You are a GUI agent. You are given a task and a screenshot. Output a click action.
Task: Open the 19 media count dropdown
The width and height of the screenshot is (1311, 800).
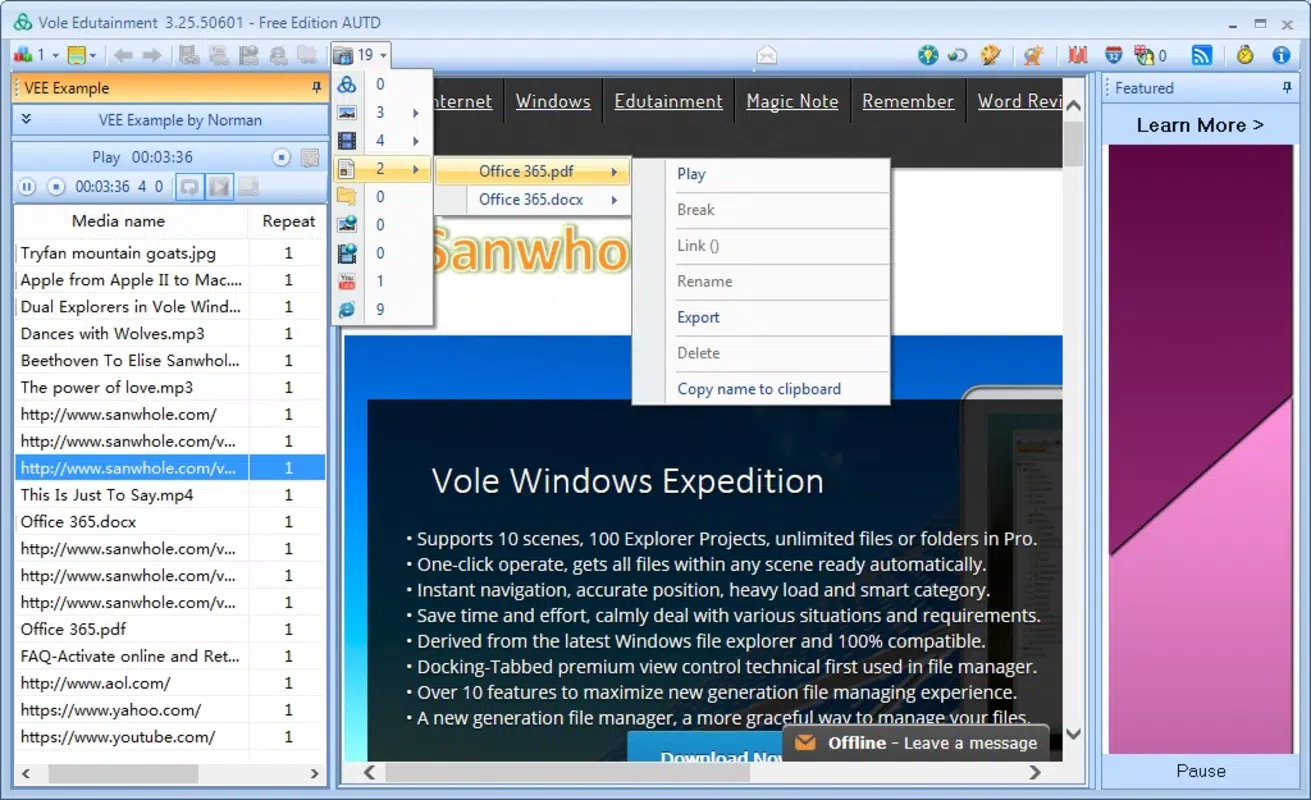pos(360,55)
